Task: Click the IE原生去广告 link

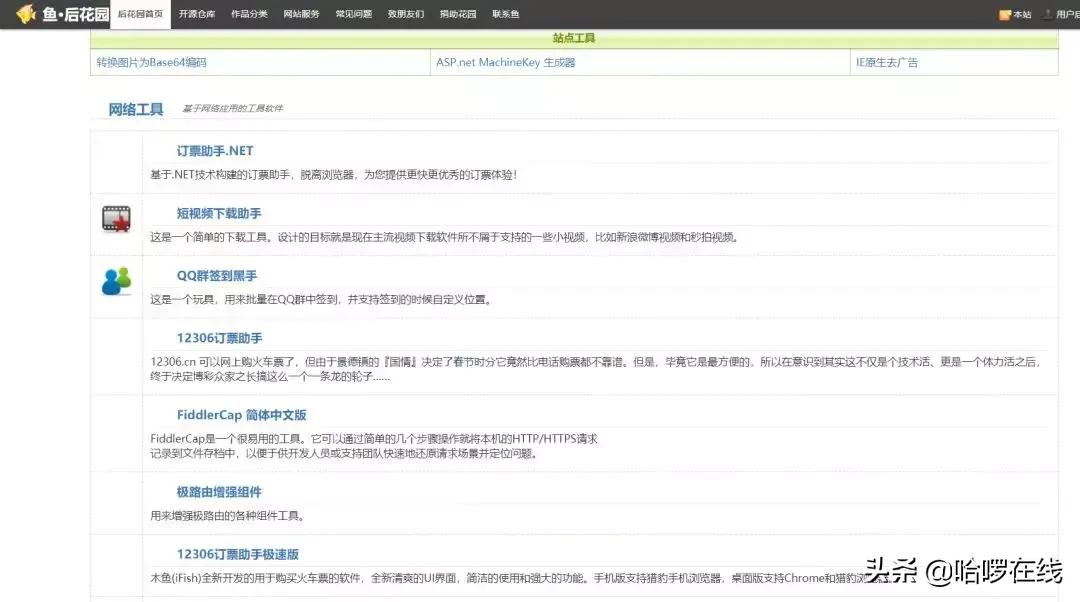Action: (x=888, y=62)
